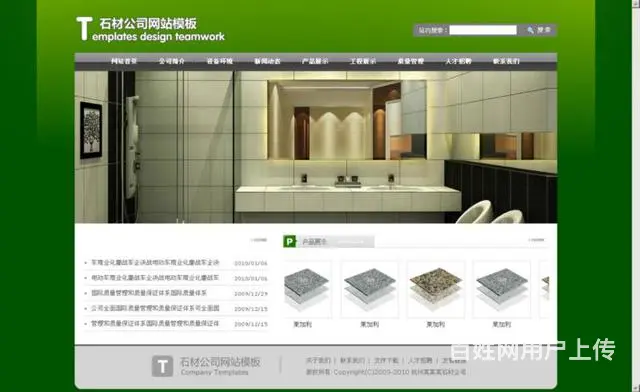
Task: Click the magnifier 搜索 search button
Action: coord(539,30)
